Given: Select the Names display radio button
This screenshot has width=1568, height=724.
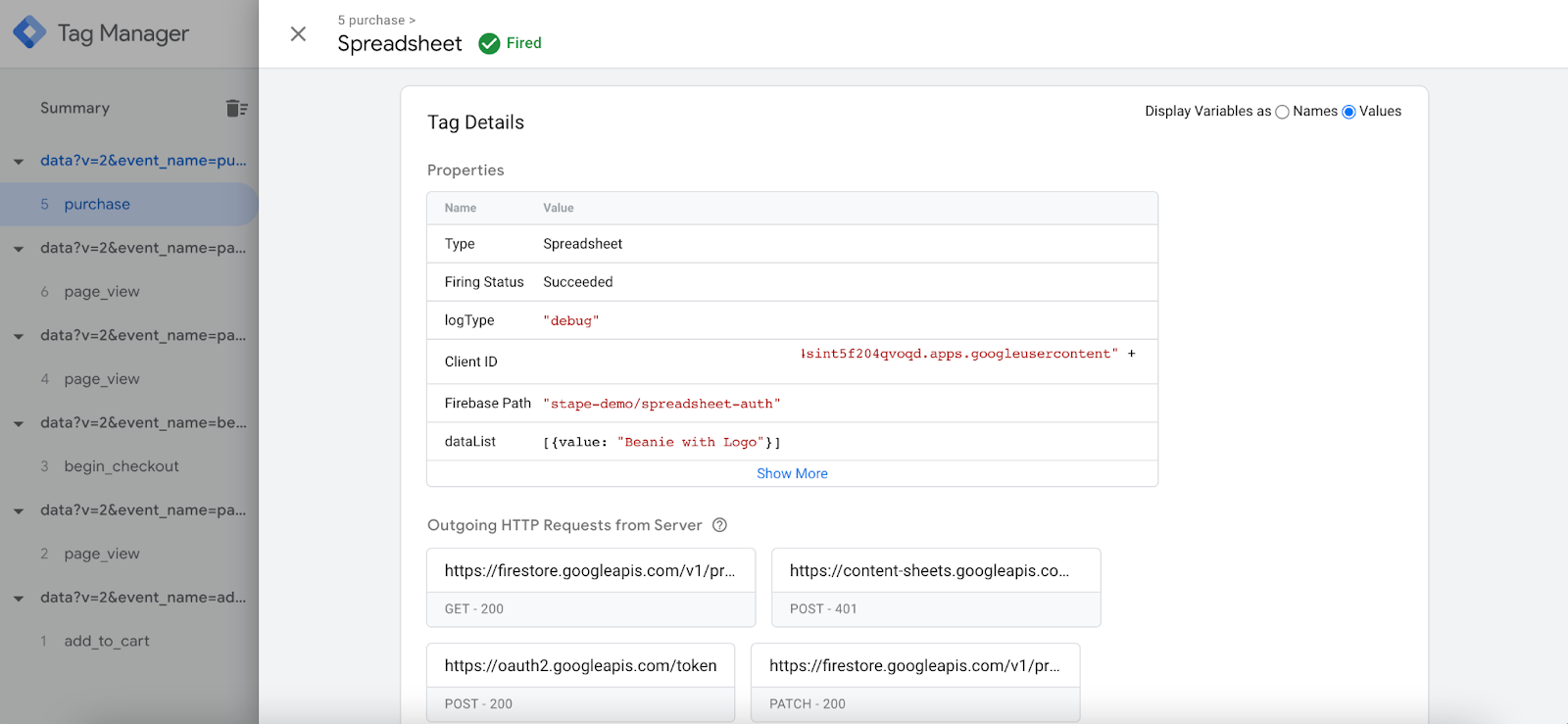Looking at the screenshot, I should 1282,112.
